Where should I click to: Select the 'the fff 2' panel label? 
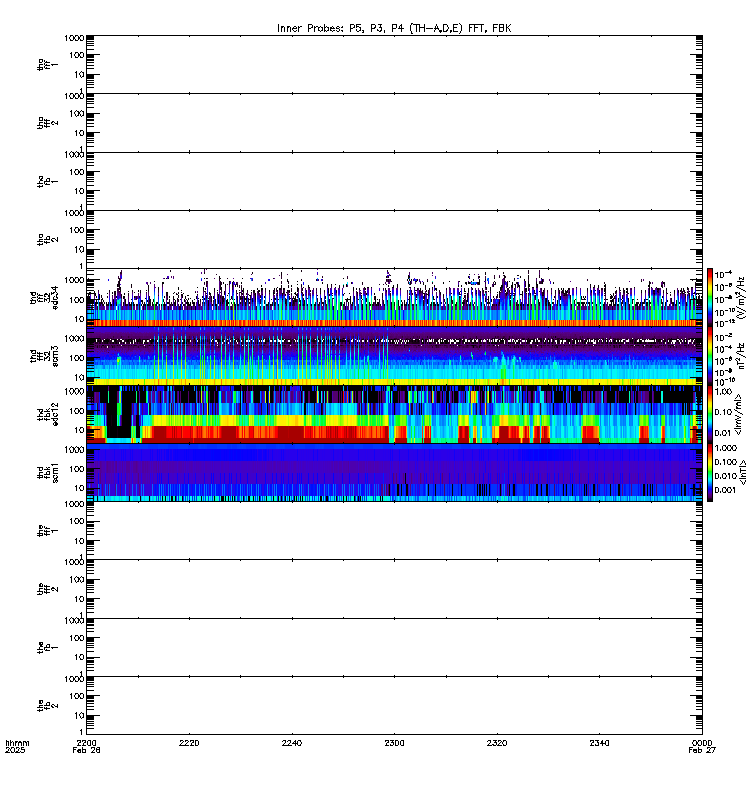click(x=47, y=589)
